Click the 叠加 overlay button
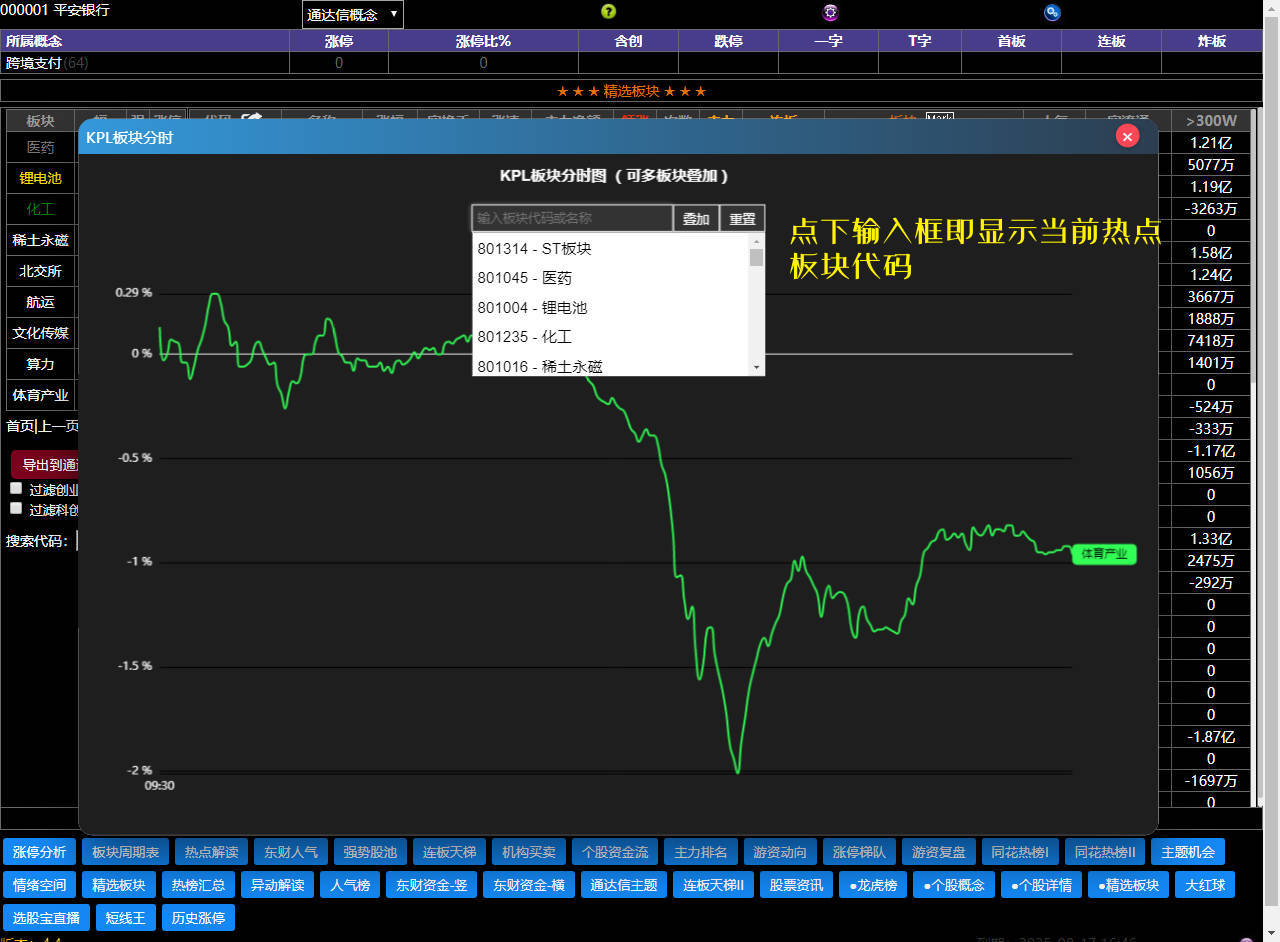The width and height of the screenshot is (1280, 942). [696, 219]
